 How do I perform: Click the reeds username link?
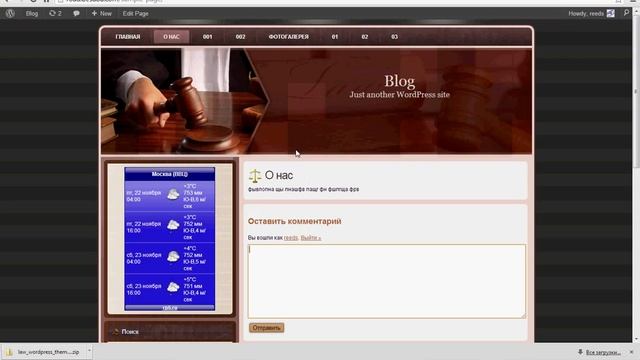point(291,238)
